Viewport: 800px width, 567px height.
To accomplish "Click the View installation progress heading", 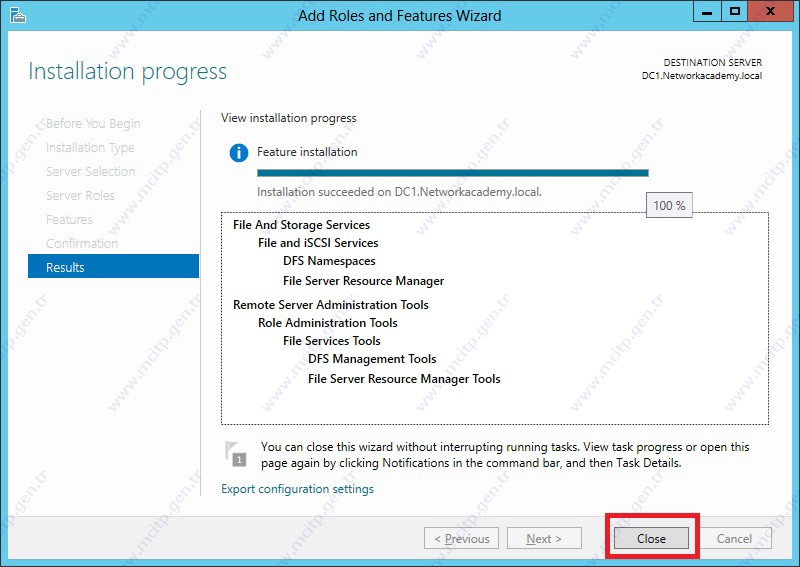I will click(x=289, y=118).
